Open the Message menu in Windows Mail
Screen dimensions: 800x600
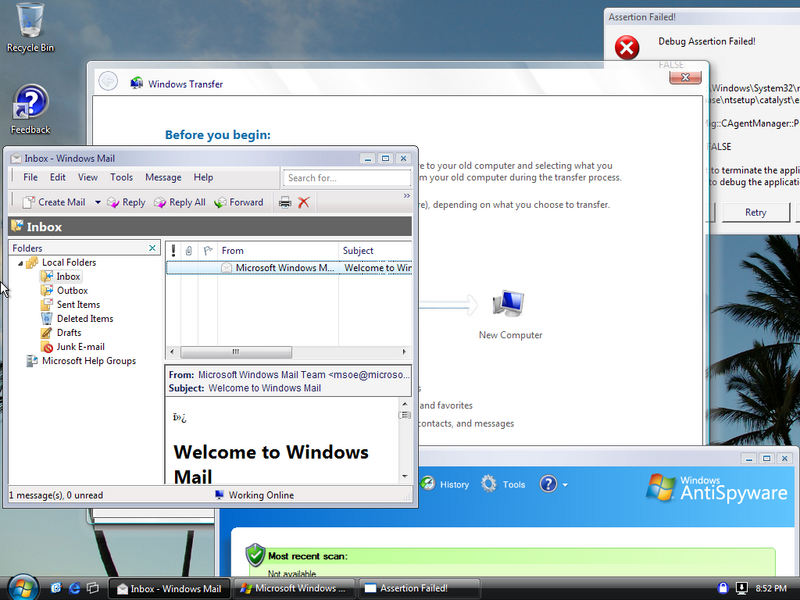point(163,178)
